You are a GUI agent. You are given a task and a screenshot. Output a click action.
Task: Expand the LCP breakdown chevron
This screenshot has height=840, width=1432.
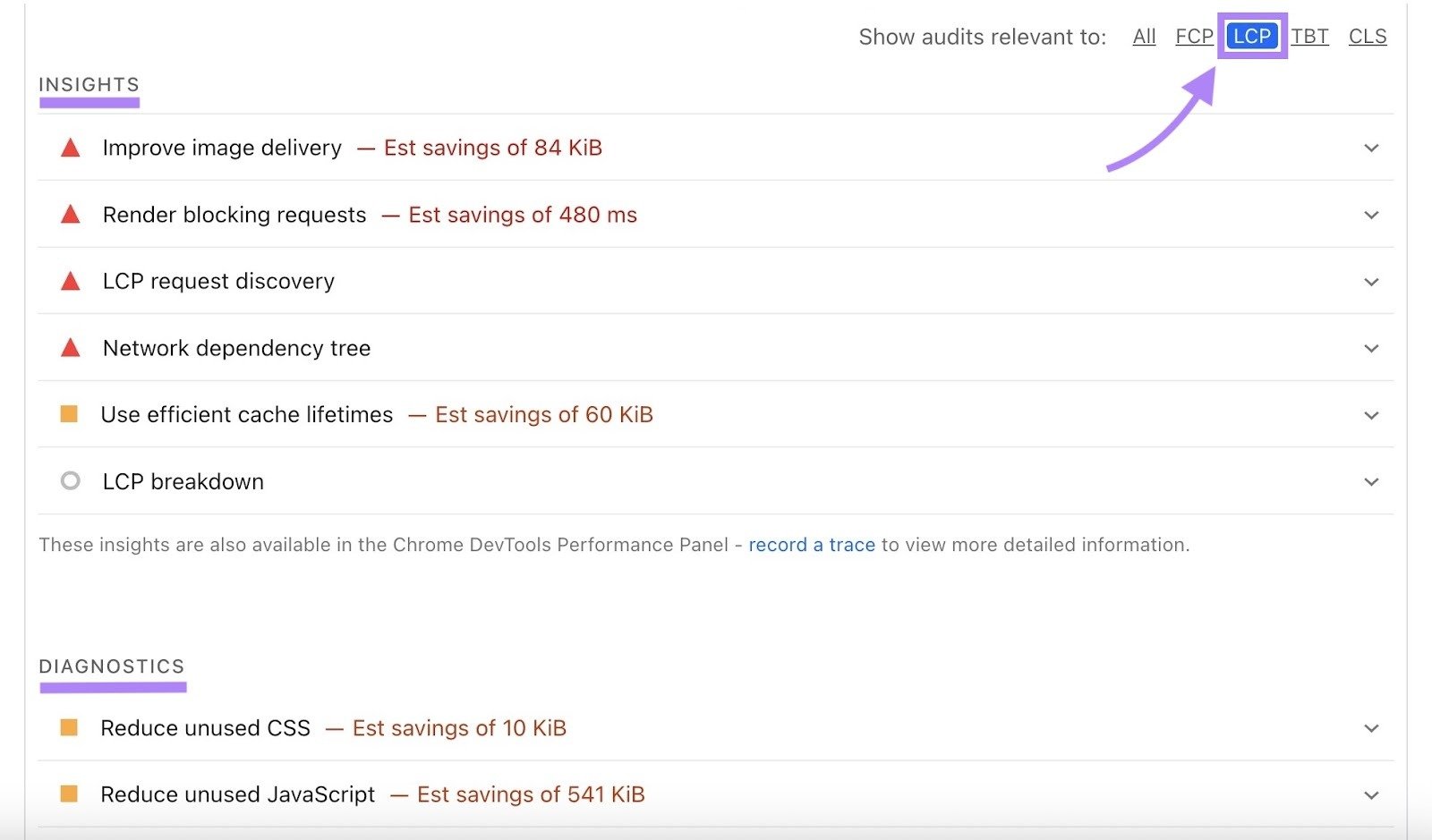pyautogui.click(x=1371, y=482)
